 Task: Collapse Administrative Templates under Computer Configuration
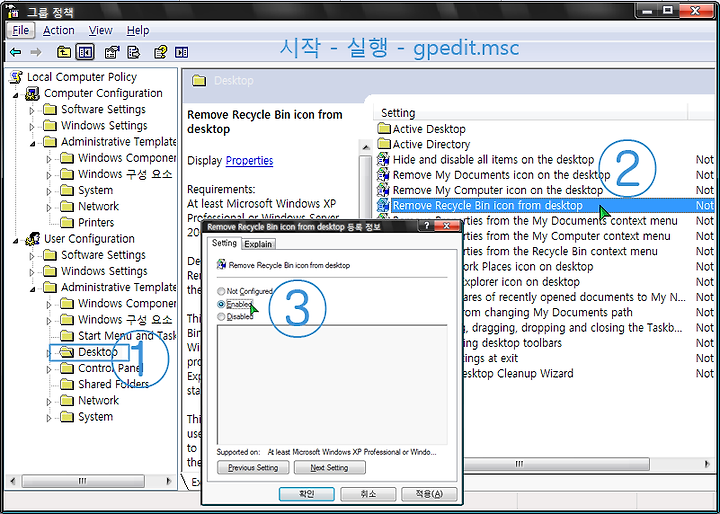pos(33,143)
